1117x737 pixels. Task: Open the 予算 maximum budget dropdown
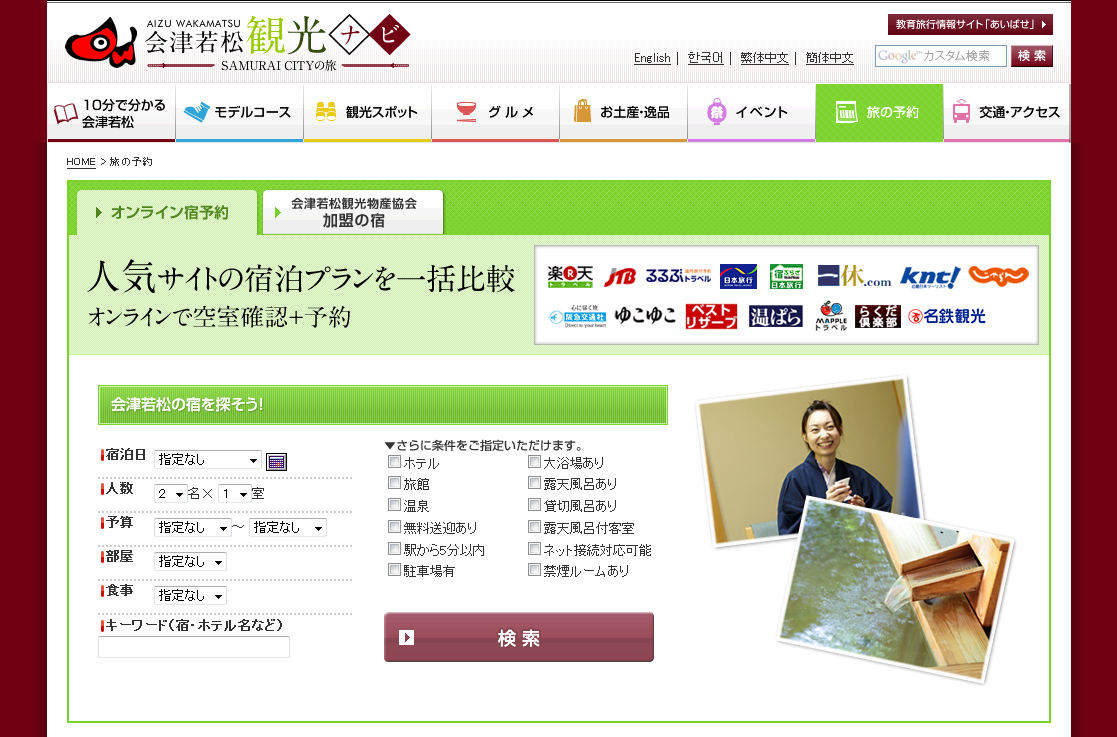288,528
